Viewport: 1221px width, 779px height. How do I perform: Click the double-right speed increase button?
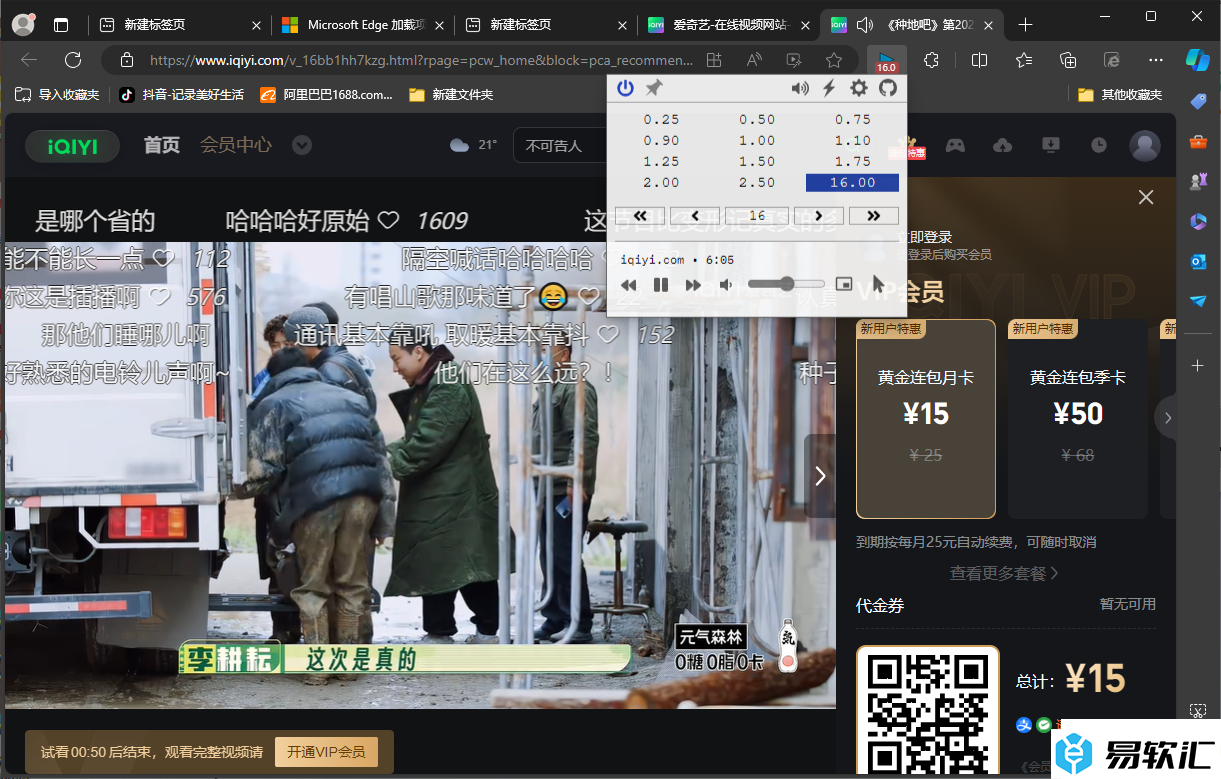coord(874,215)
